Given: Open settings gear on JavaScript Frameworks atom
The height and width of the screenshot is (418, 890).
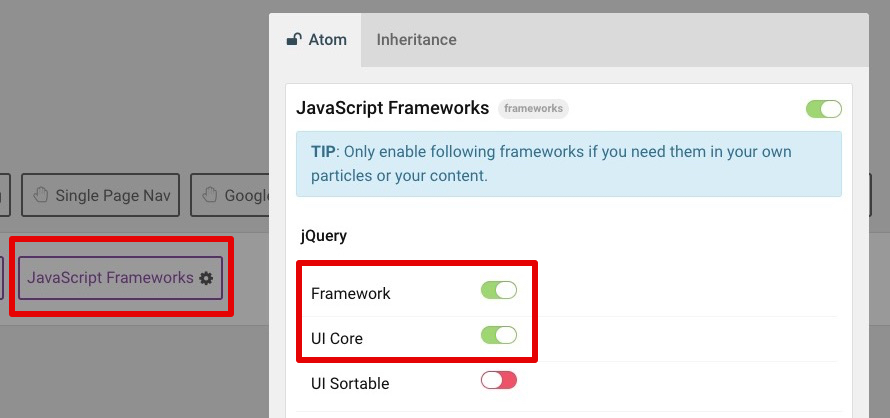Looking at the screenshot, I should [x=207, y=278].
